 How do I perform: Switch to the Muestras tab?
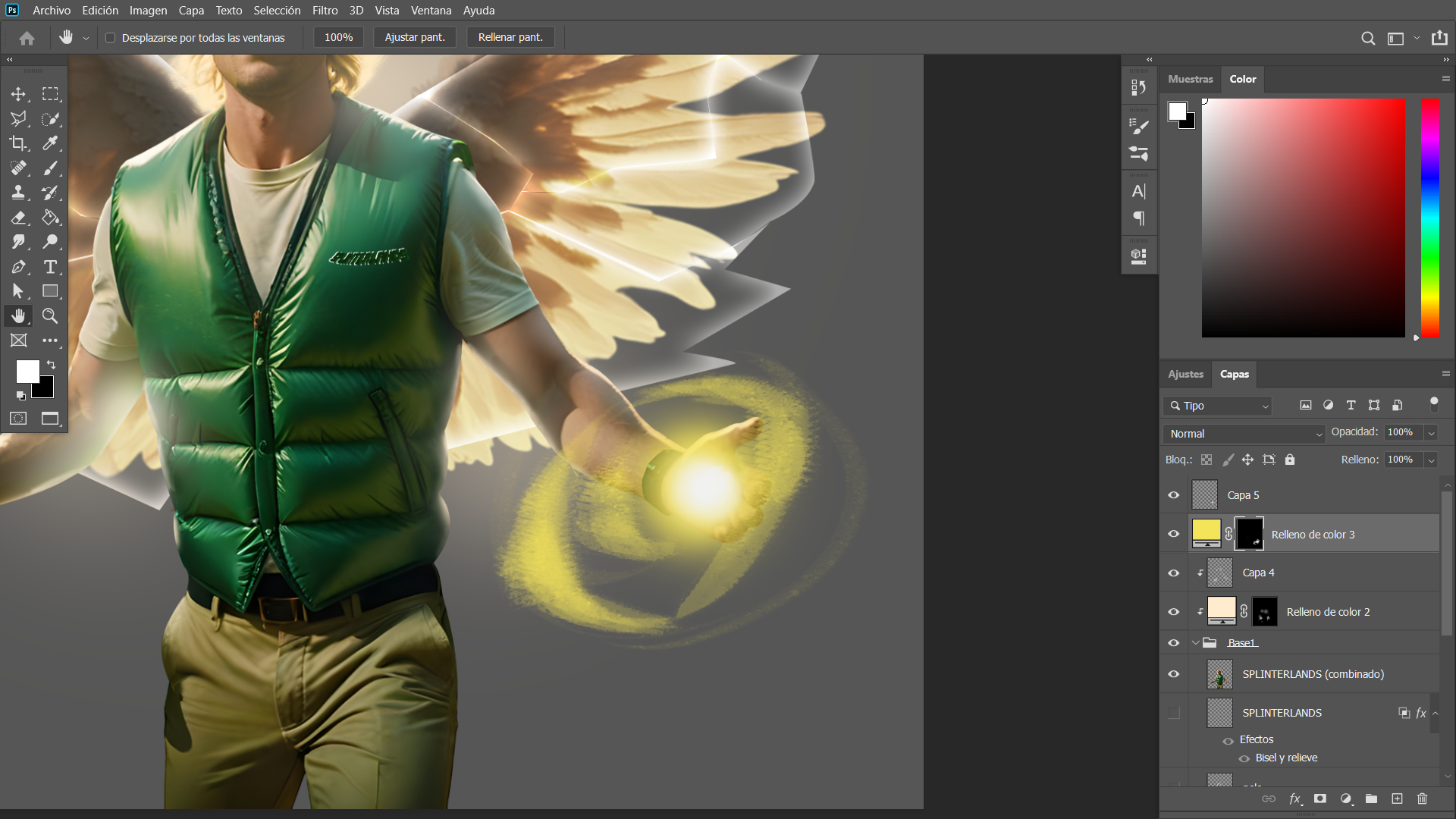[1190, 79]
